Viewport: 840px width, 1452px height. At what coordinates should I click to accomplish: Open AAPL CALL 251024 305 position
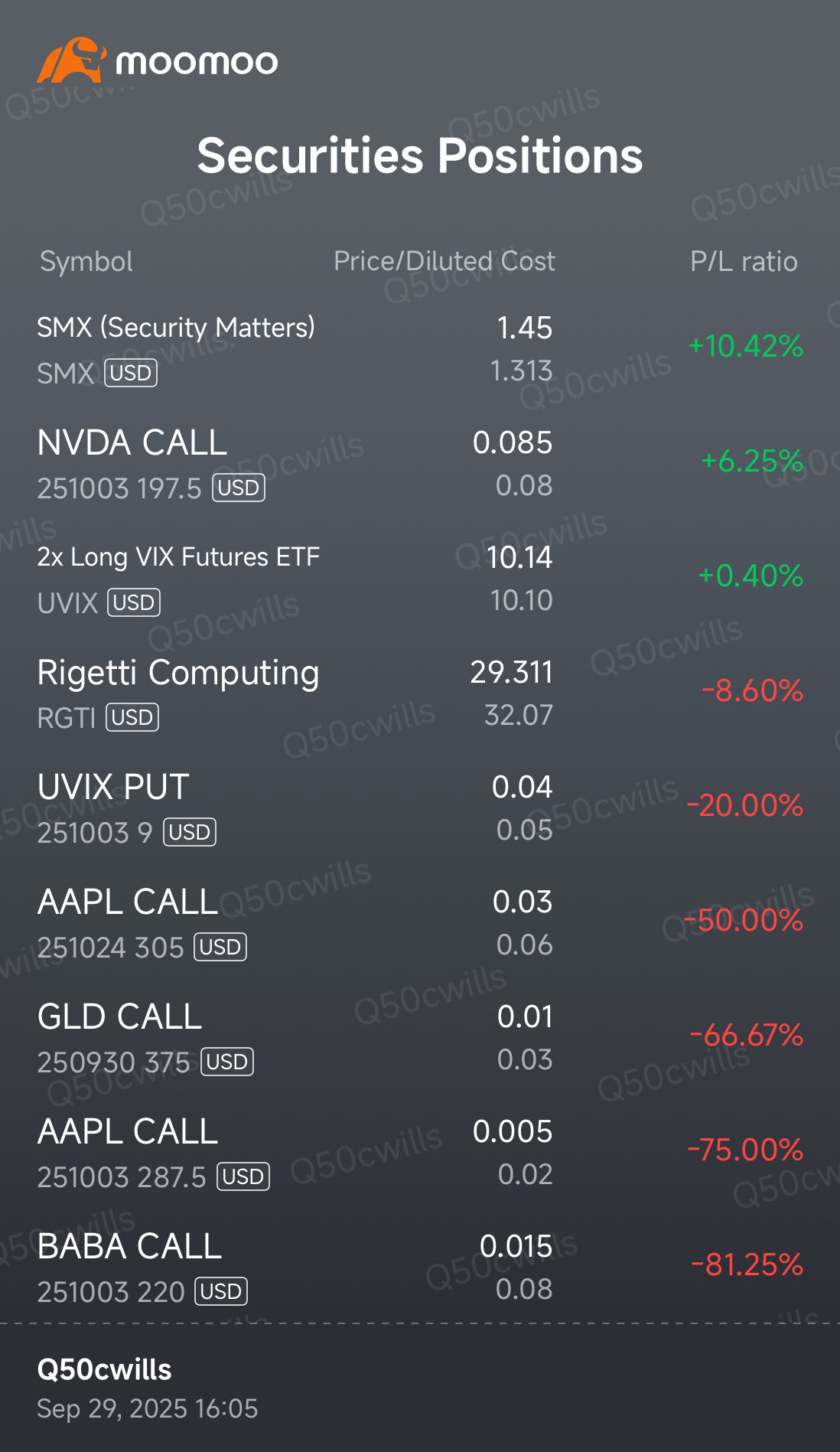click(x=128, y=902)
